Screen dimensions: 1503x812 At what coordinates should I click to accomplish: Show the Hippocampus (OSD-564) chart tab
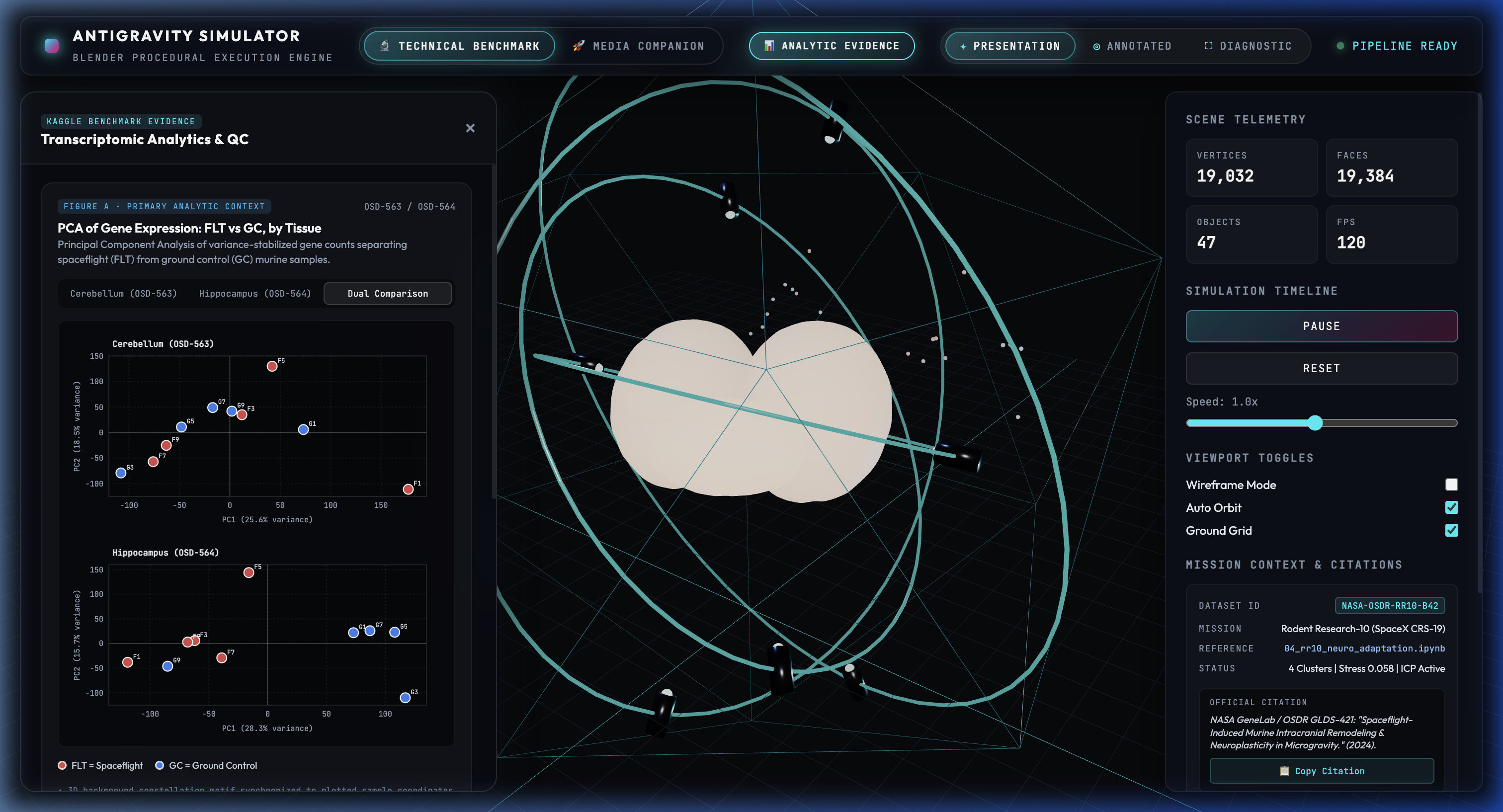tap(255, 293)
